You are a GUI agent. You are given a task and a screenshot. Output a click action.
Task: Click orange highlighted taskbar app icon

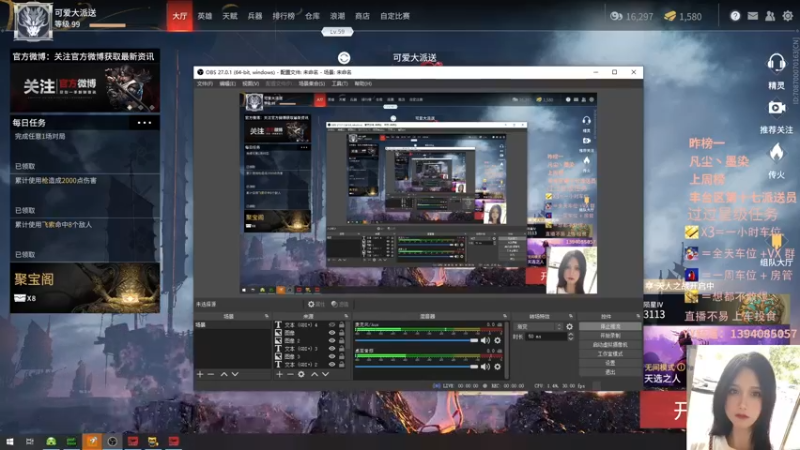(92, 441)
